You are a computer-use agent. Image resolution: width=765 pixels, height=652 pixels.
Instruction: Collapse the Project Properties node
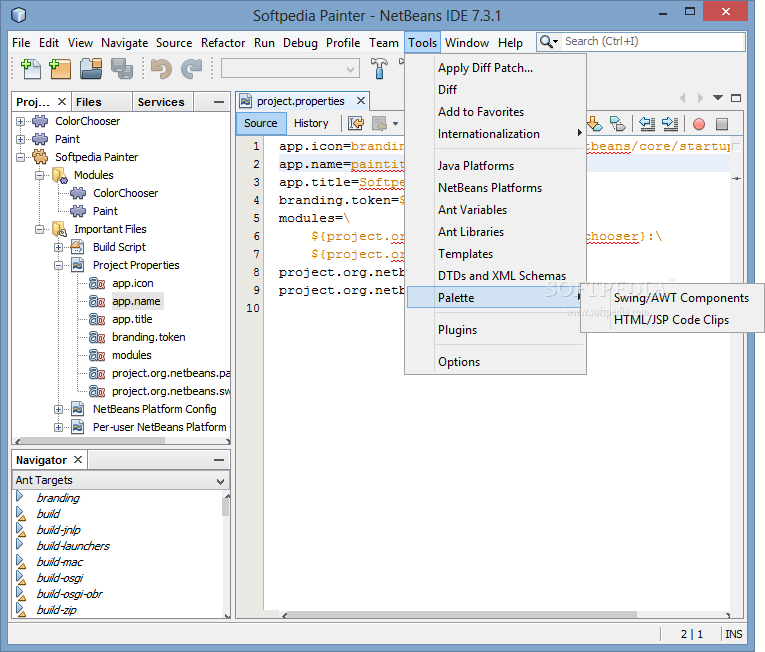coord(59,265)
